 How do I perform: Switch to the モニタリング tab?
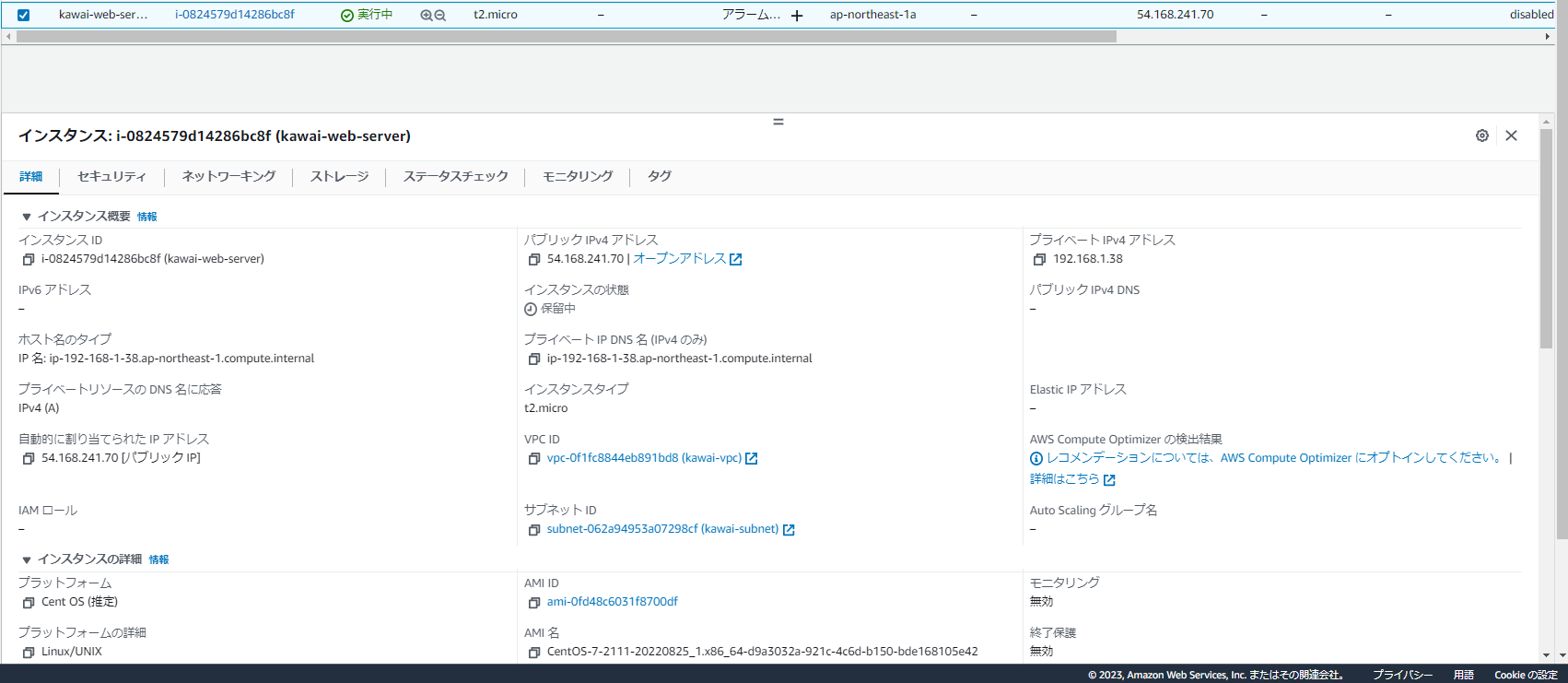coord(578,177)
